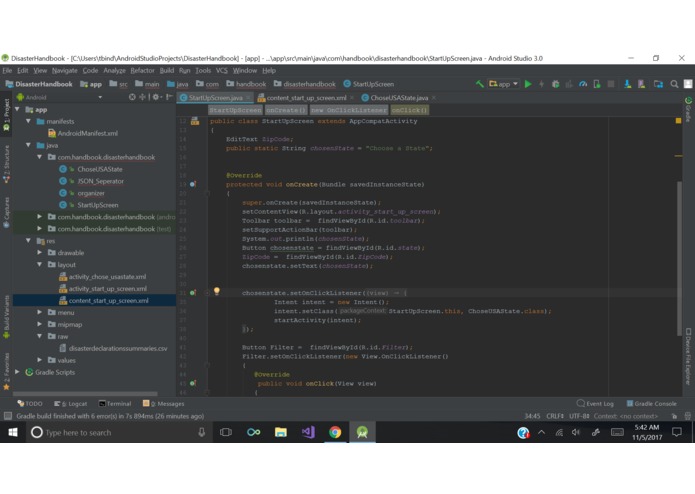Open the Gradle side tool window
Screen dimensions: 695x494
point(688,109)
